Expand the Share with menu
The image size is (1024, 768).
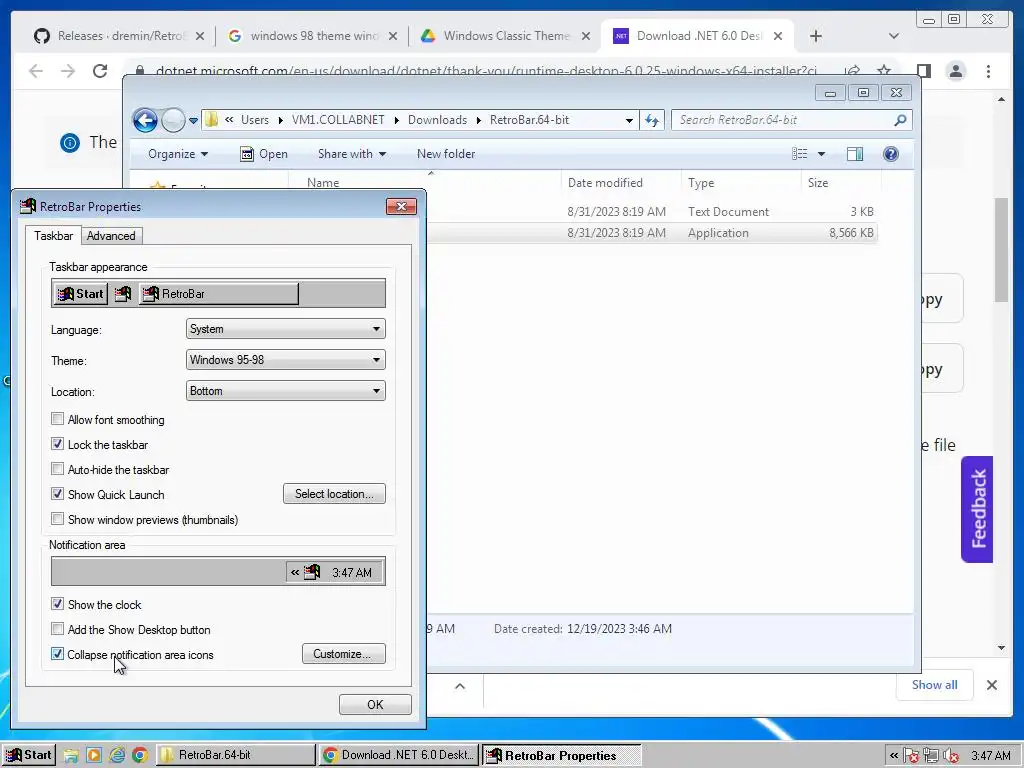click(351, 154)
